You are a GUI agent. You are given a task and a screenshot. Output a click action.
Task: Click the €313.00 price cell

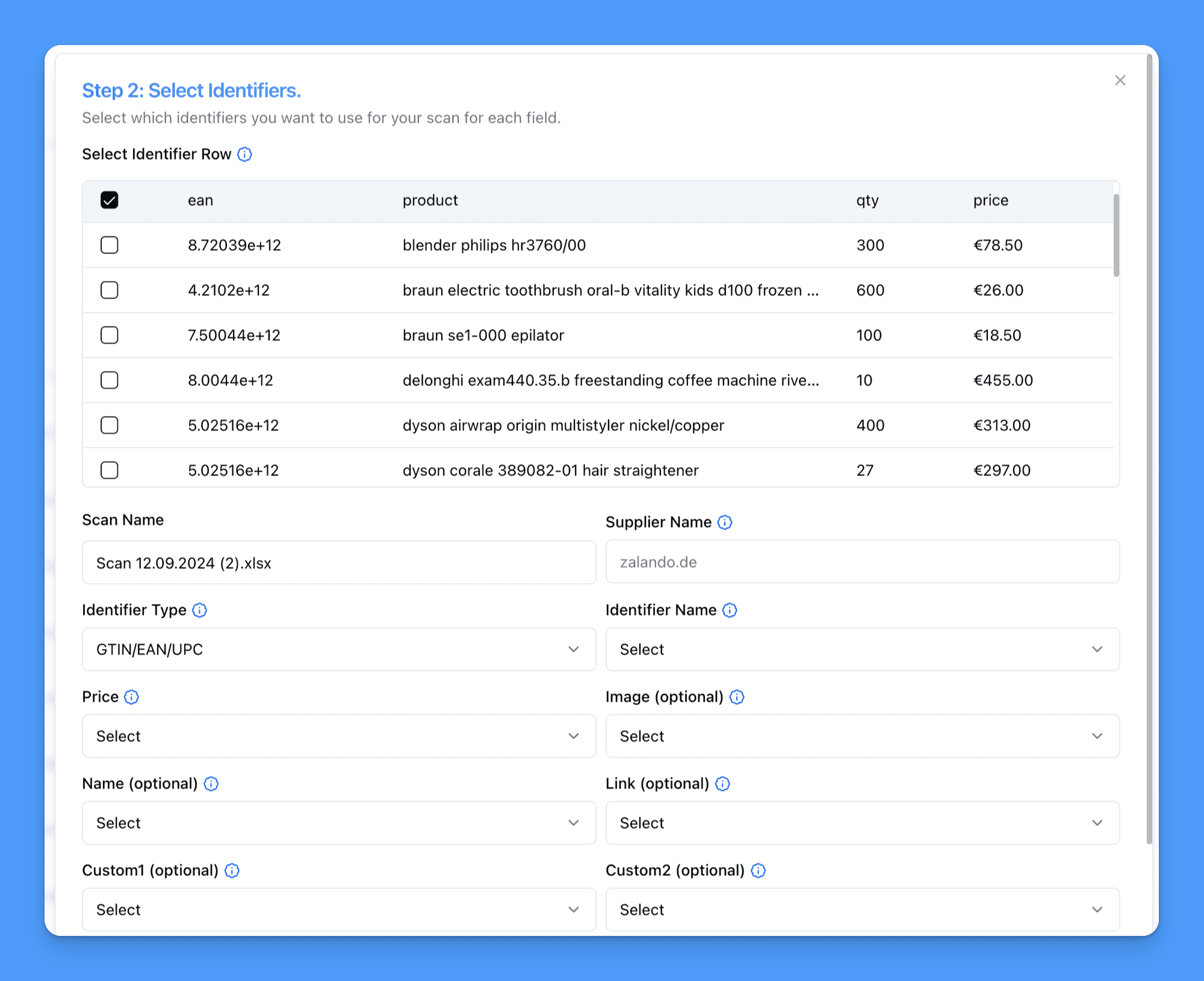[x=1002, y=426]
